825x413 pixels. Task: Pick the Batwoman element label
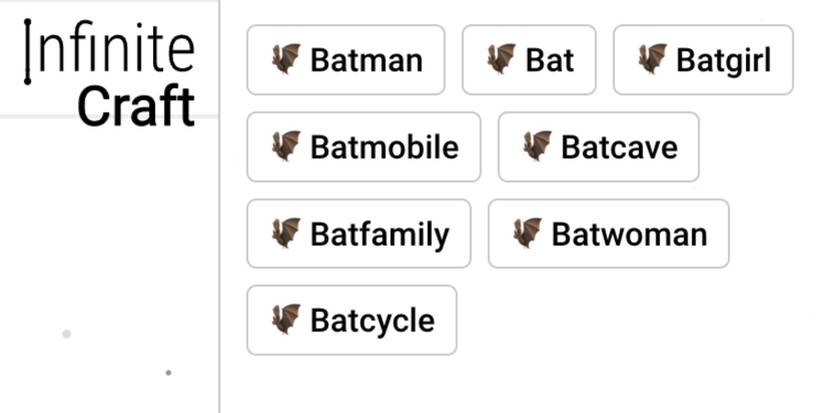(x=629, y=234)
